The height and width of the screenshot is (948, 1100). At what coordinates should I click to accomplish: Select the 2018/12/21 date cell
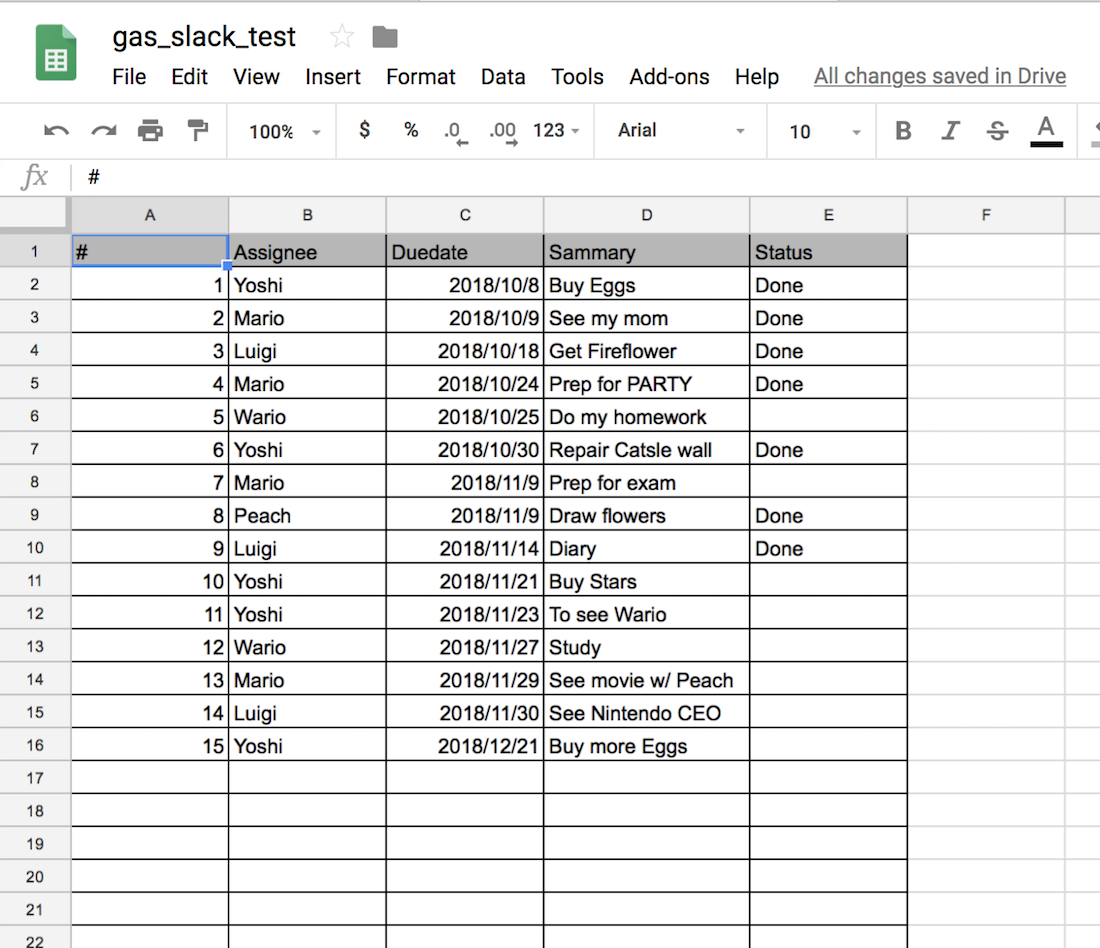click(465, 745)
